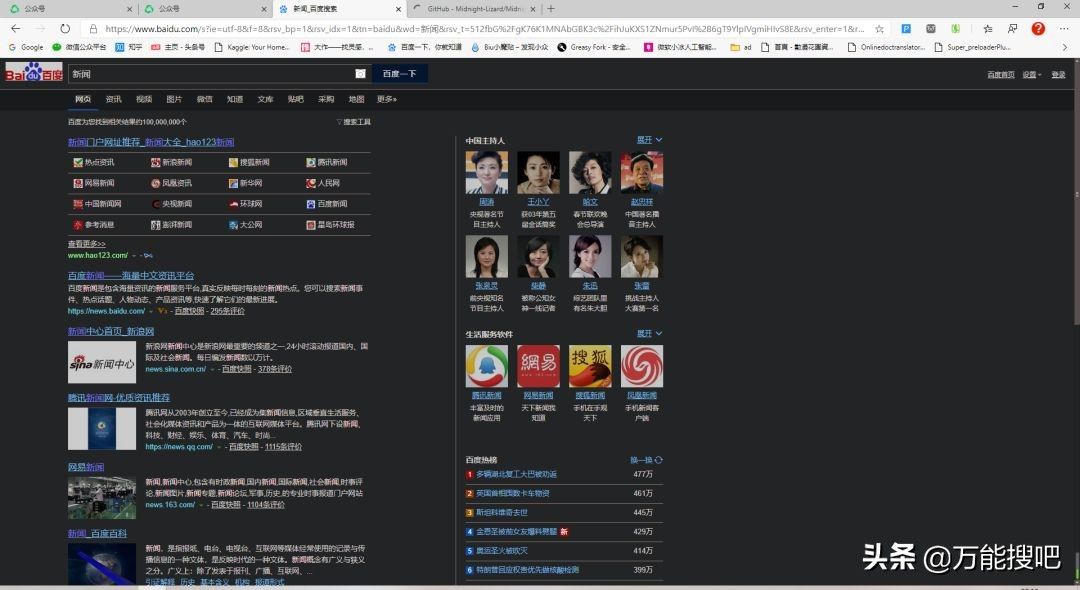Open the gray extension icon beside blue P

coord(931,29)
